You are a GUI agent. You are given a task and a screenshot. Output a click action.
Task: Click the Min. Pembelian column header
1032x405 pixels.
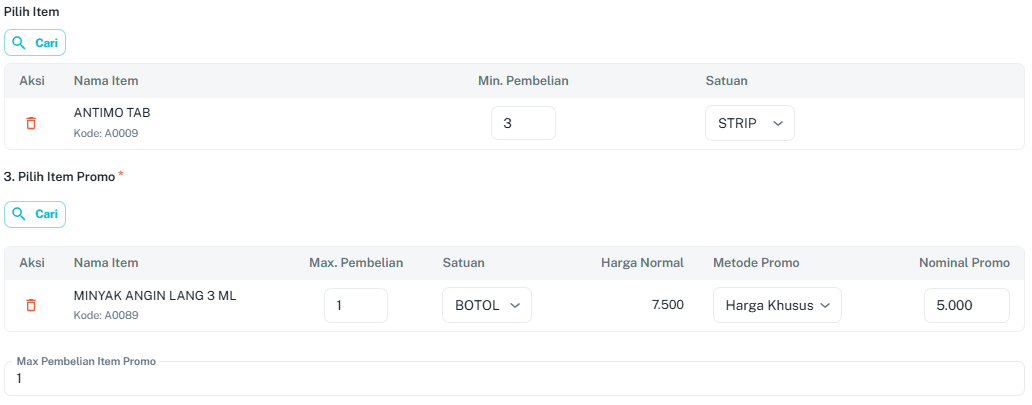523,81
